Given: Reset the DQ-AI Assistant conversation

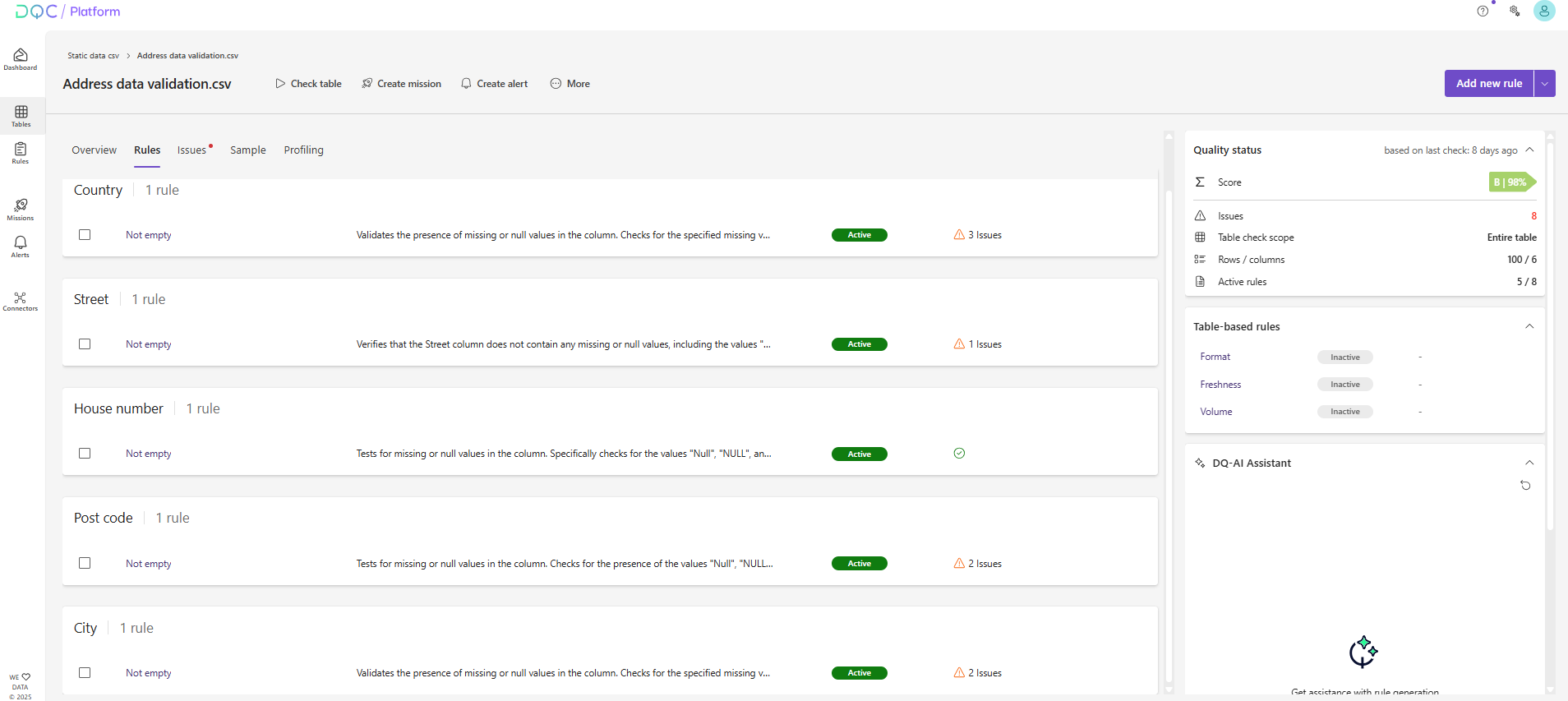Looking at the screenshot, I should tap(1525, 486).
